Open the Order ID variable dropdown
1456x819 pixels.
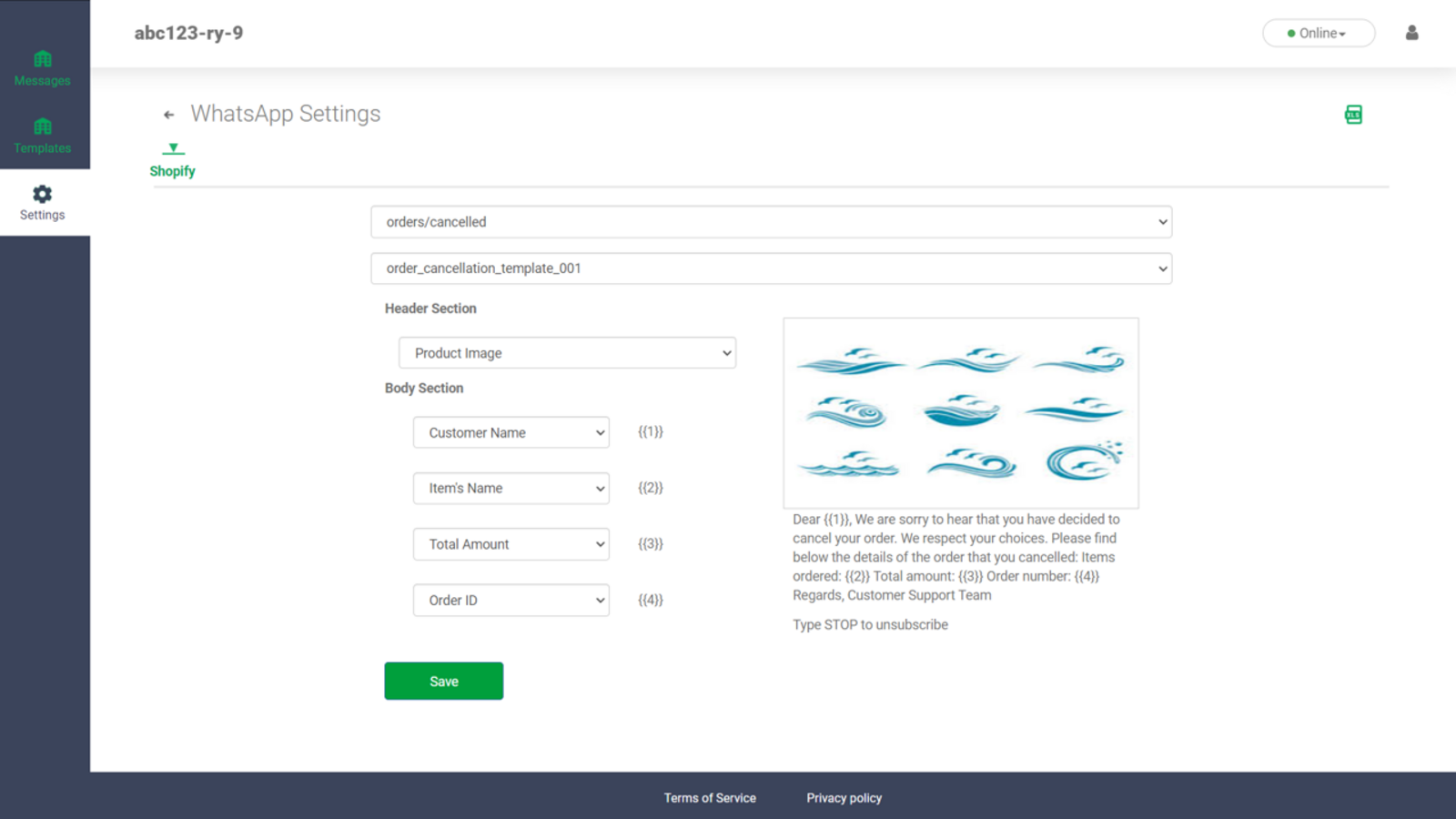511,600
